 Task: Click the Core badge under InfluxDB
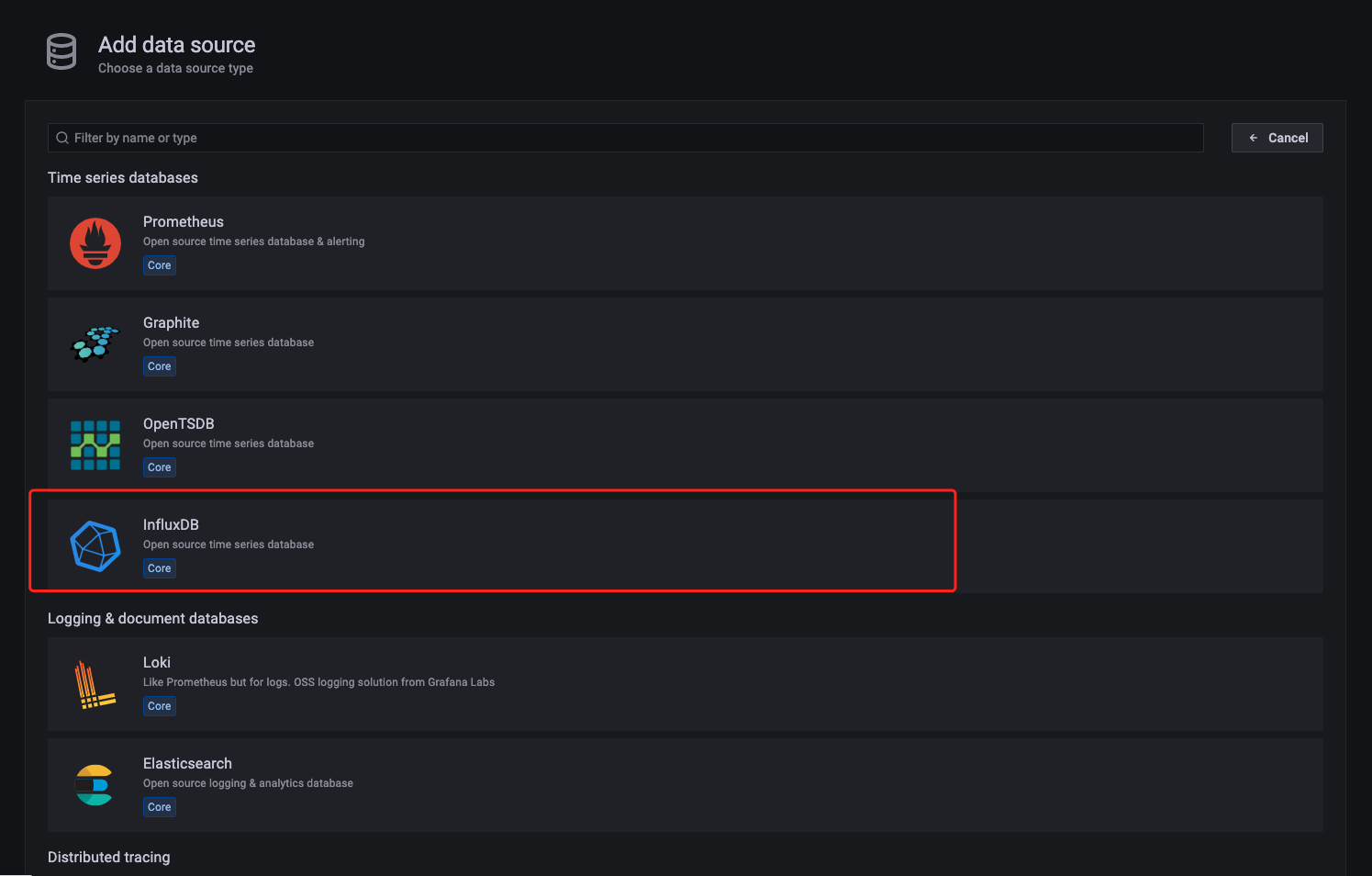160,568
